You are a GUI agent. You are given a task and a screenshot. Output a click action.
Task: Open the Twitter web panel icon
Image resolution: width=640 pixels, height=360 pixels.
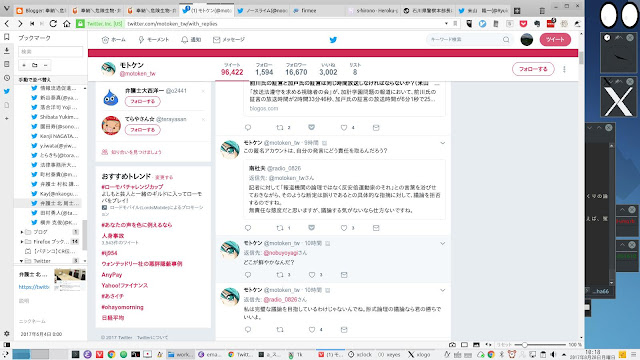click(7, 91)
